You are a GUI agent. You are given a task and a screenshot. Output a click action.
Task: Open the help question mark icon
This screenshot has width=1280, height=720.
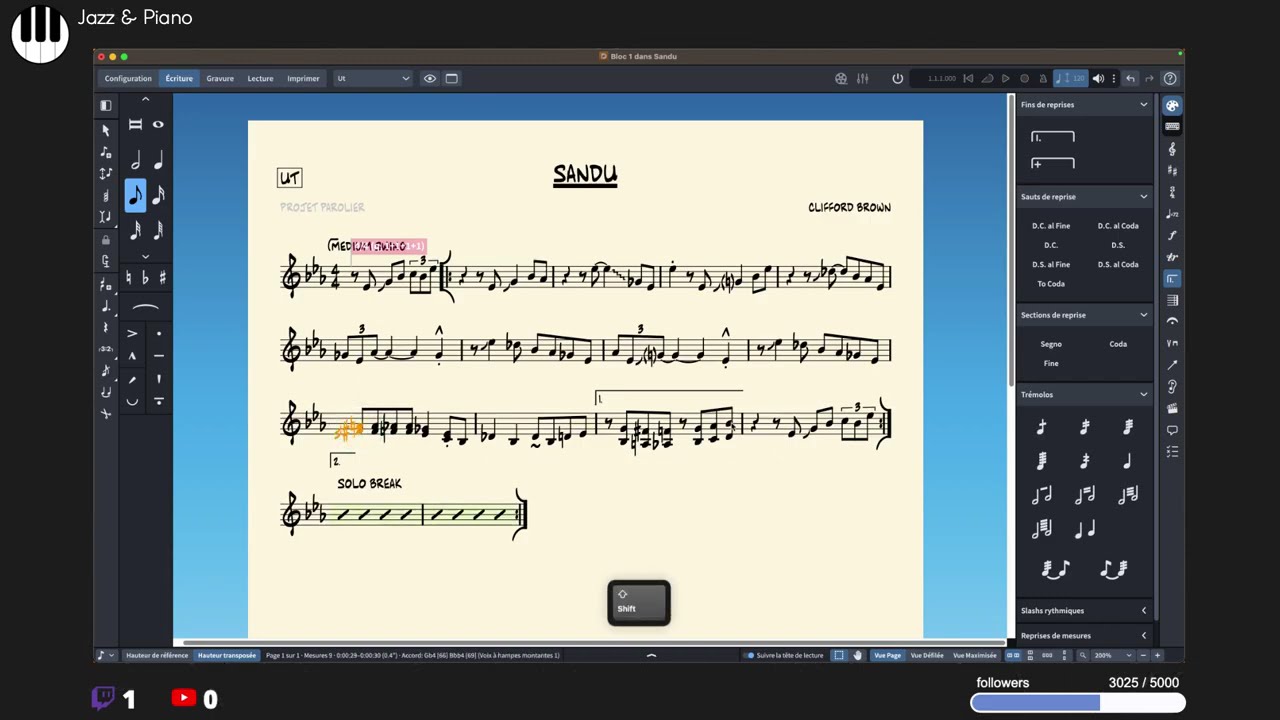1170,78
